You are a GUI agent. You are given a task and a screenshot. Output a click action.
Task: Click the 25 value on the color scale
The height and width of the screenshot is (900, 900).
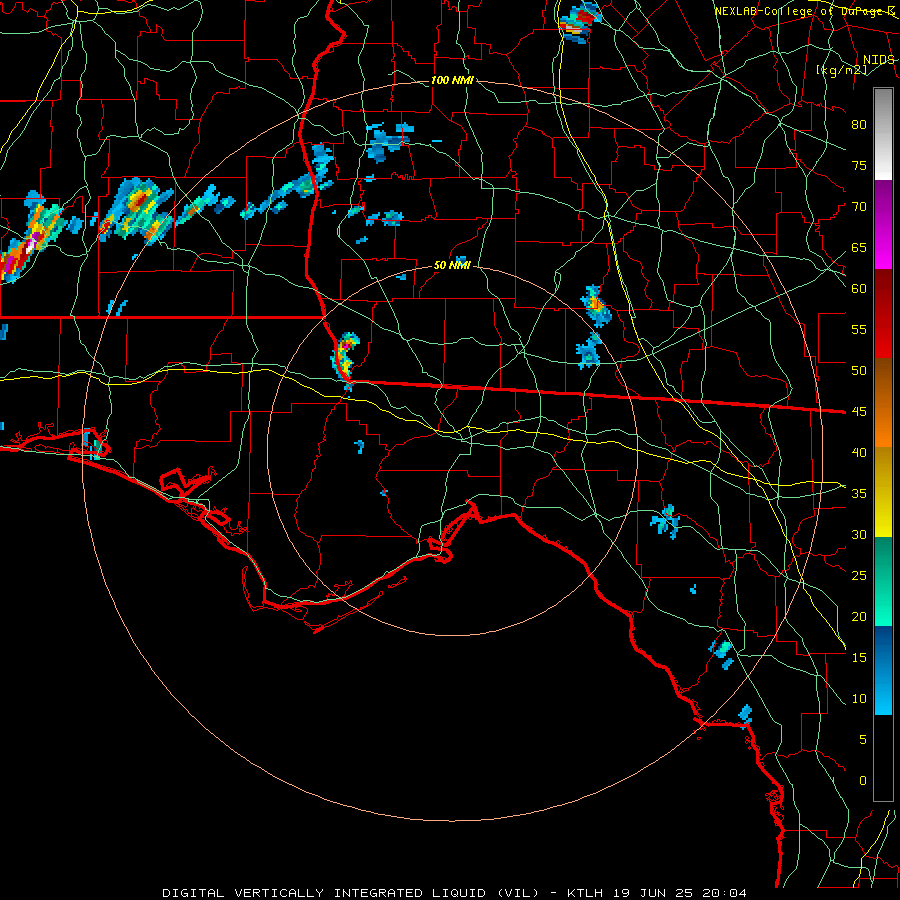(859, 576)
